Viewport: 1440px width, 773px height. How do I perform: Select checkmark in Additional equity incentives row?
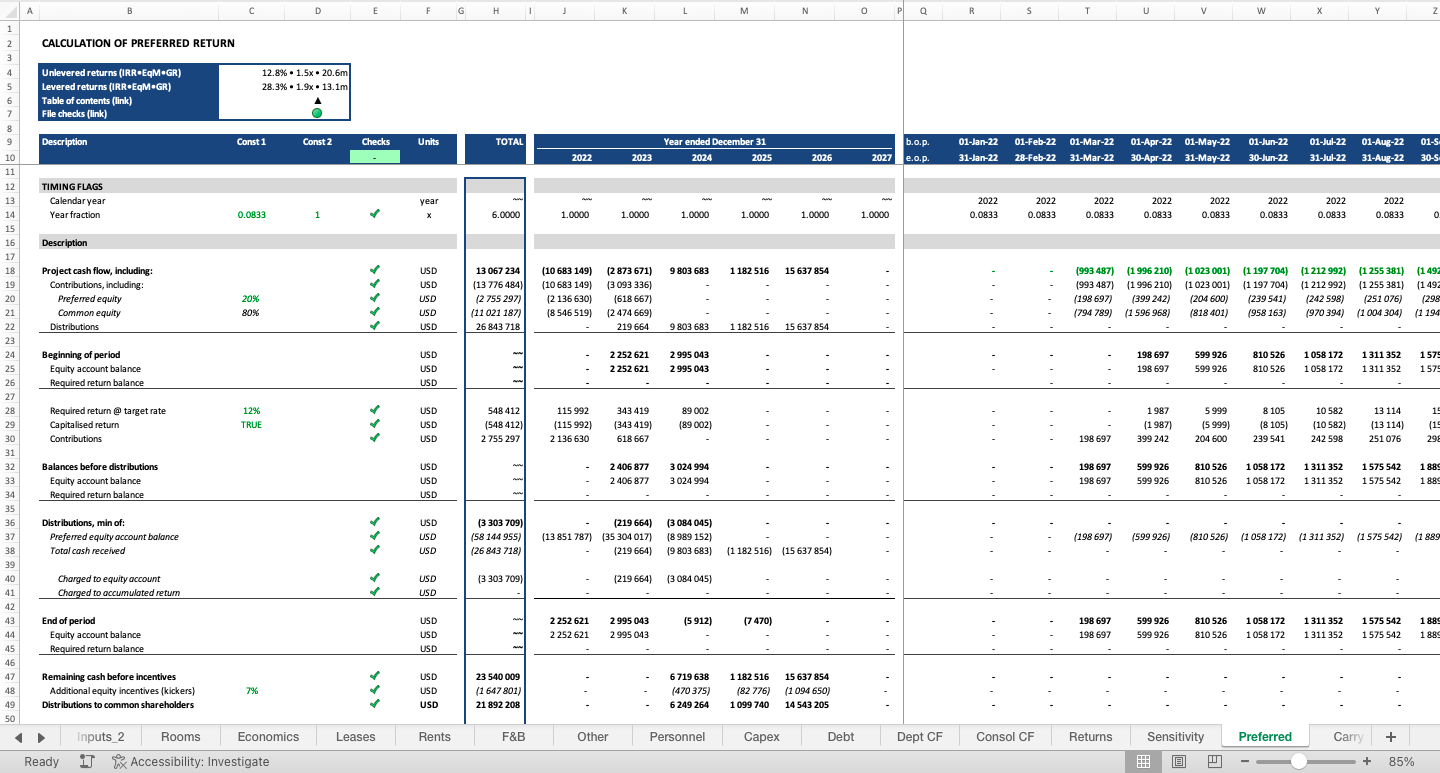tap(375, 690)
